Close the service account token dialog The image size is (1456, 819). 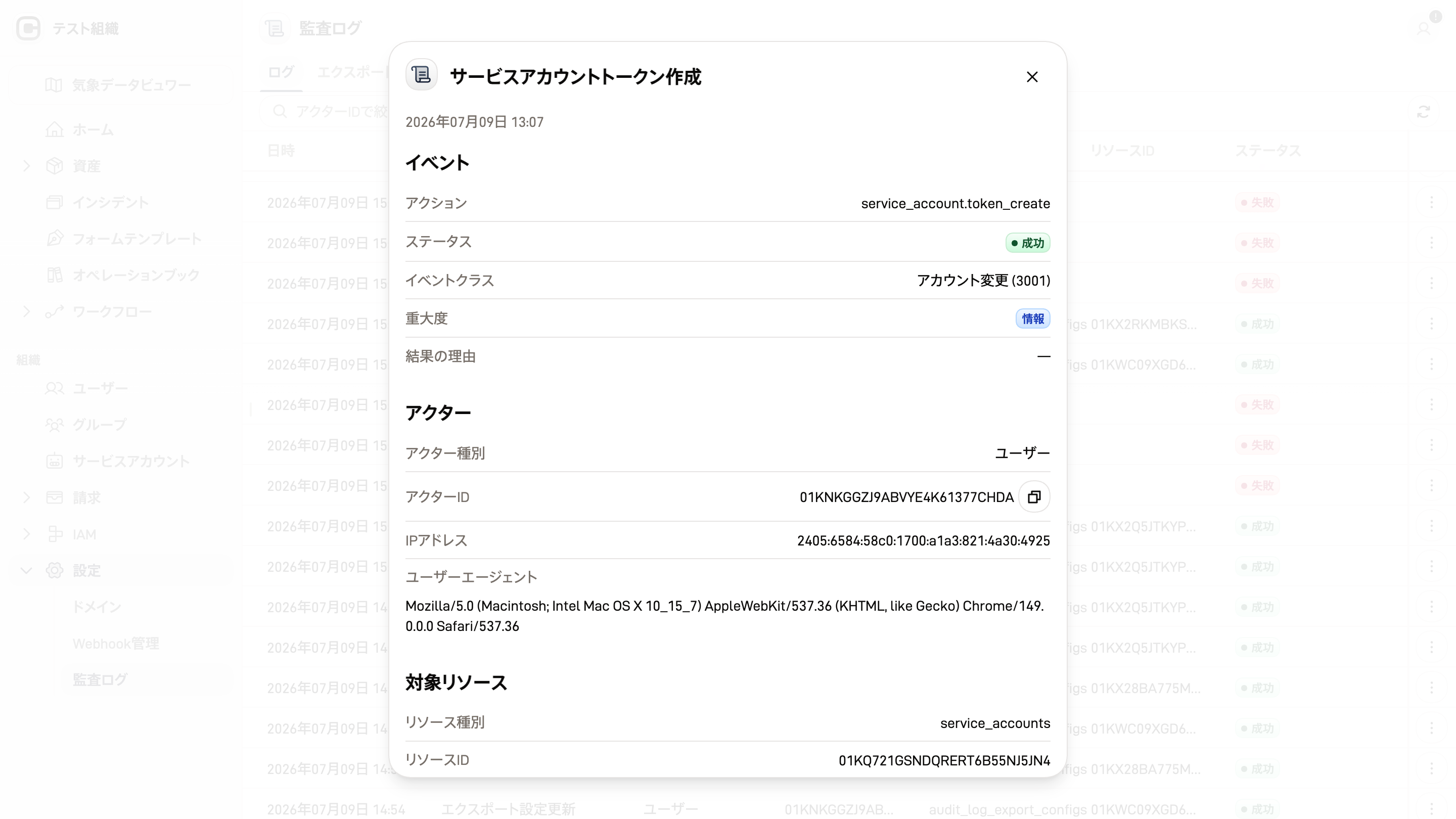tap(1032, 77)
